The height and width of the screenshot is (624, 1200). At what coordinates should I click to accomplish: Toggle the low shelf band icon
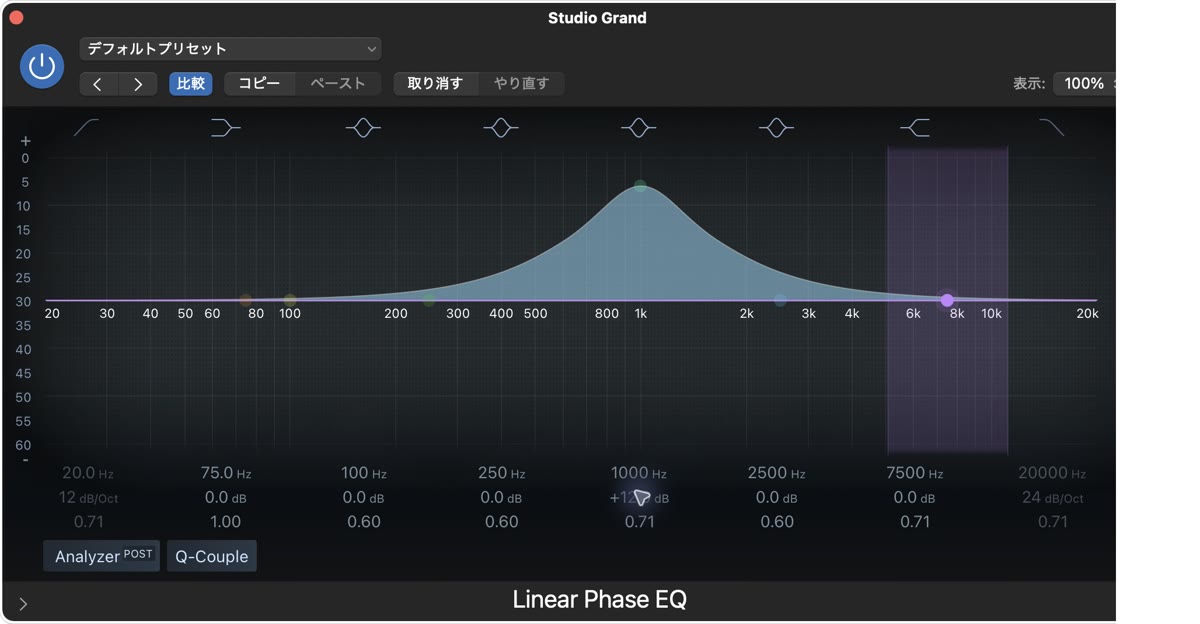226,127
